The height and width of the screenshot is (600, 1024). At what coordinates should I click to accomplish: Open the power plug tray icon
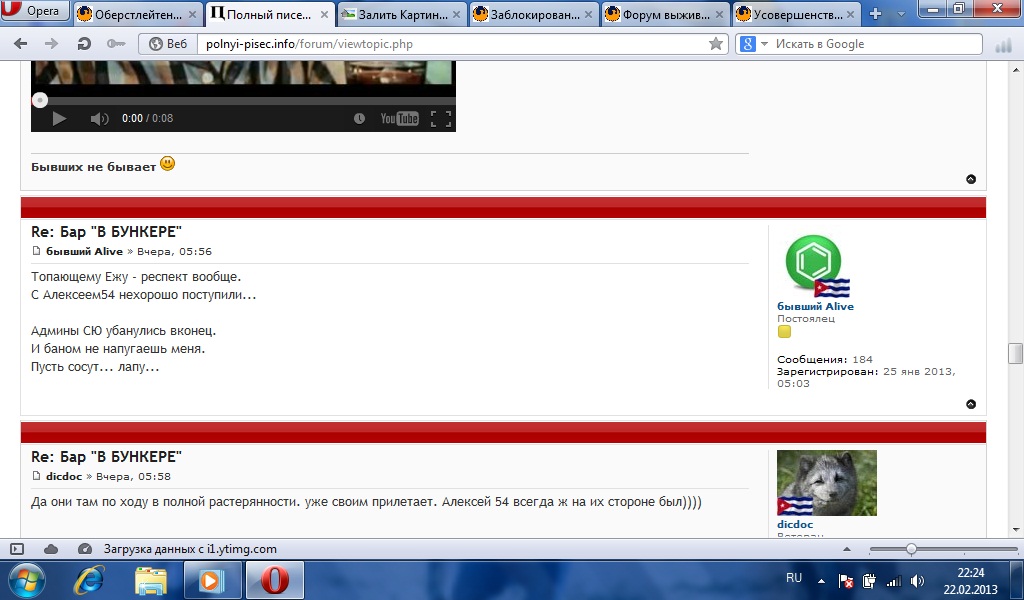pos(869,581)
